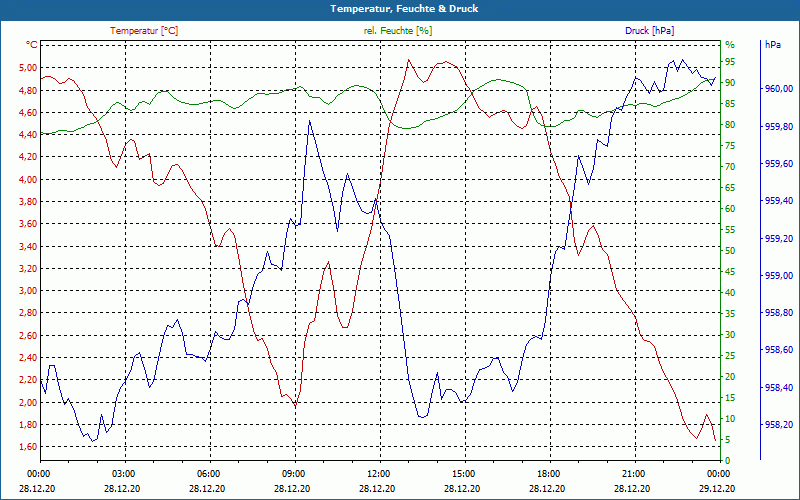Click the green '80' humidity axis value
This screenshot has height=500, width=800.
tap(730, 124)
